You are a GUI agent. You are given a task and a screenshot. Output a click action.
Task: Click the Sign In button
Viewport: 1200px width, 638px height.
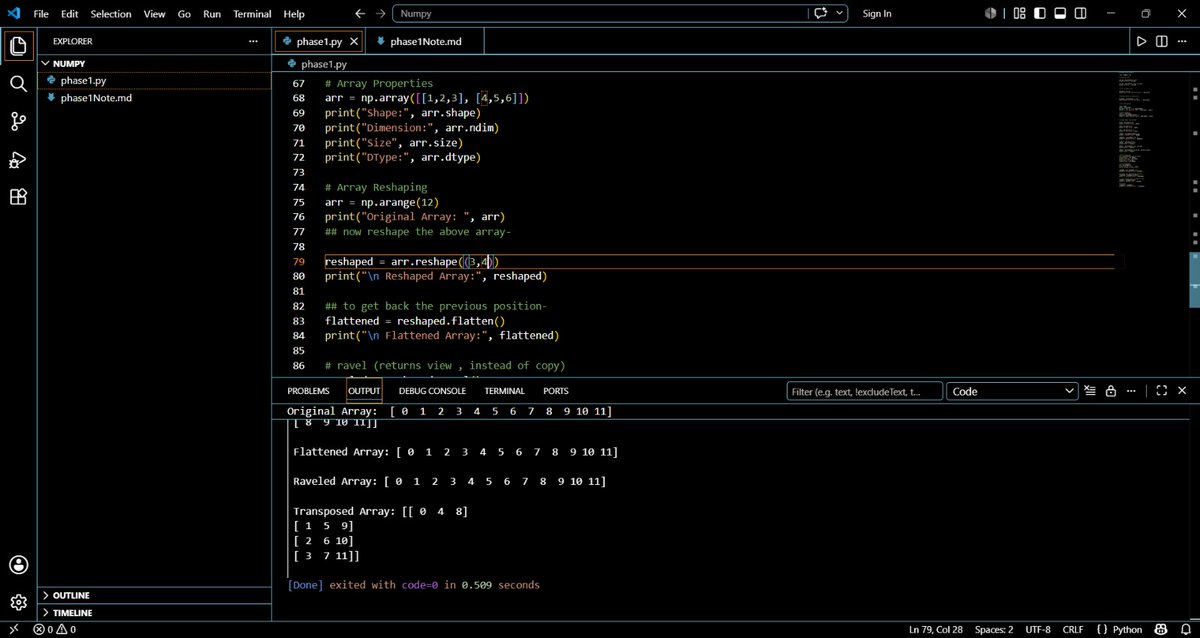click(877, 14)
